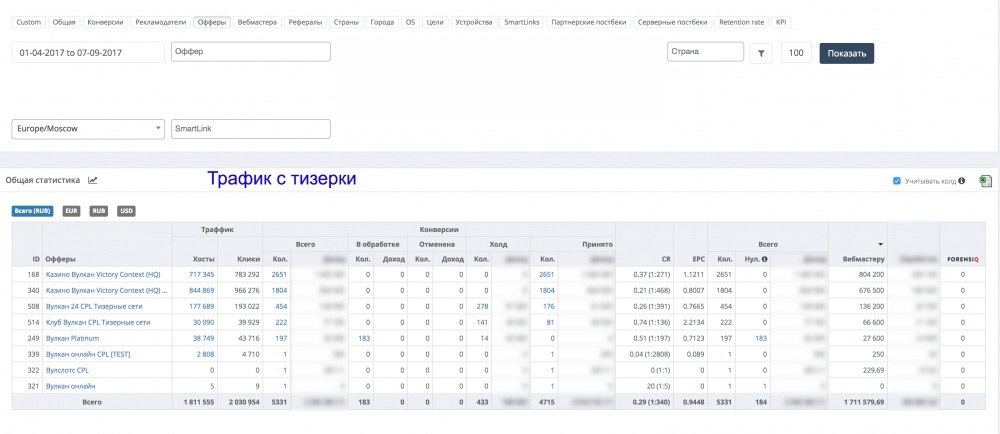Open the Retention rate tab
This screenshot has width=1000, height=434.
click(741, 22)
